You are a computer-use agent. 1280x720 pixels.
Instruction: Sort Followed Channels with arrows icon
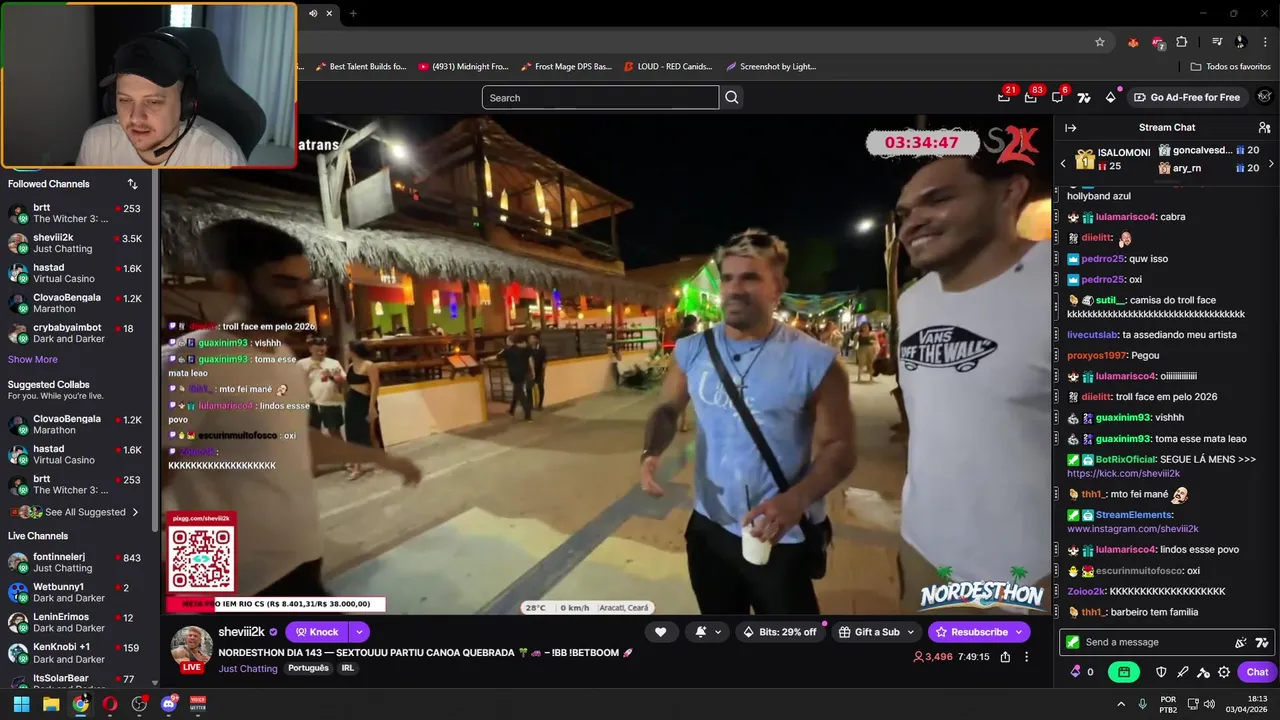(132, 184)
